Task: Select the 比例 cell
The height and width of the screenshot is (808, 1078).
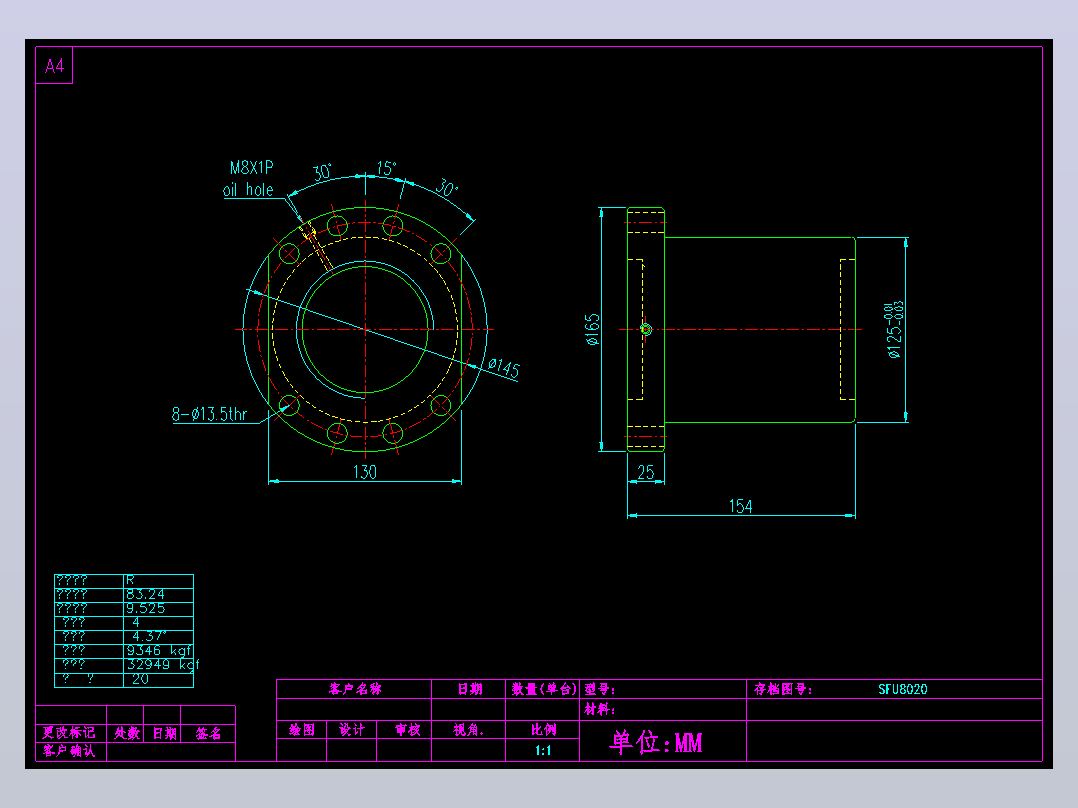Action: [x=543, y=730]
